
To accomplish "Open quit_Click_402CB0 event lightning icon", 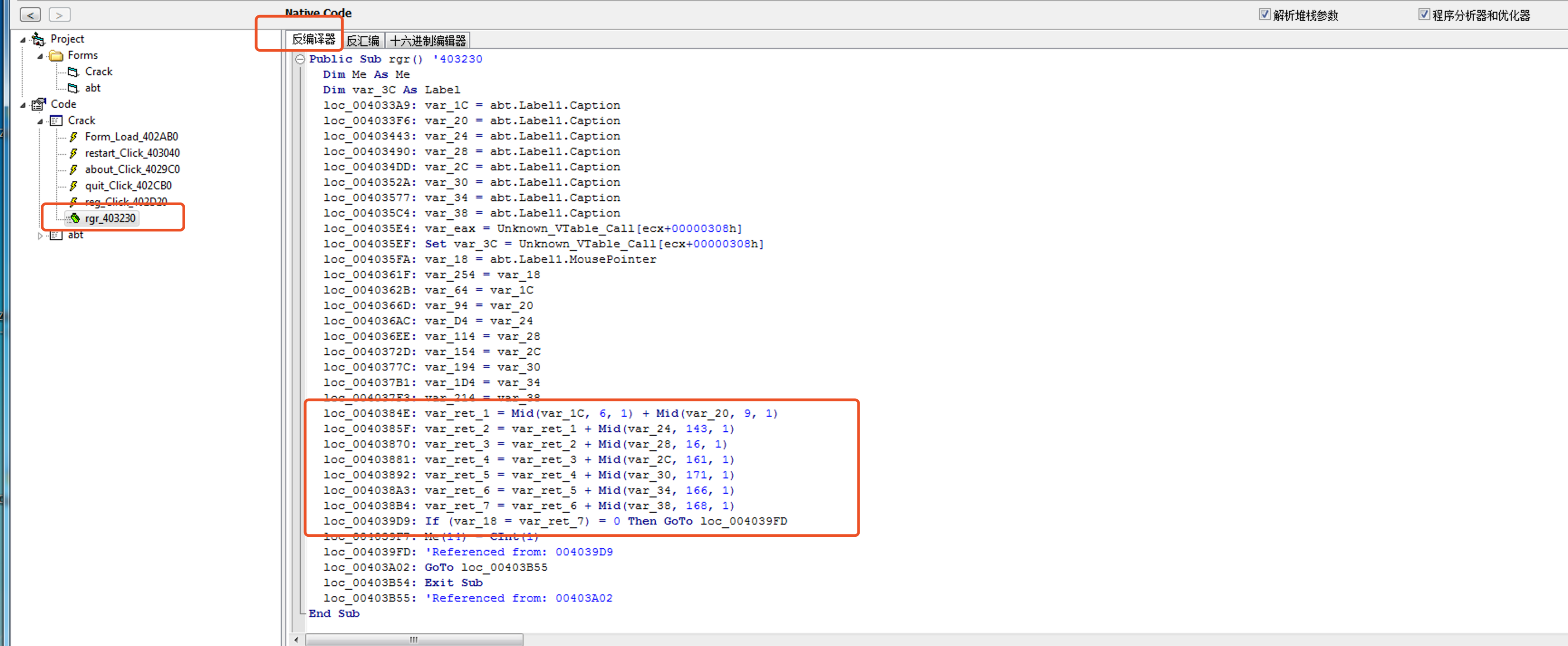I will point(74,186).
